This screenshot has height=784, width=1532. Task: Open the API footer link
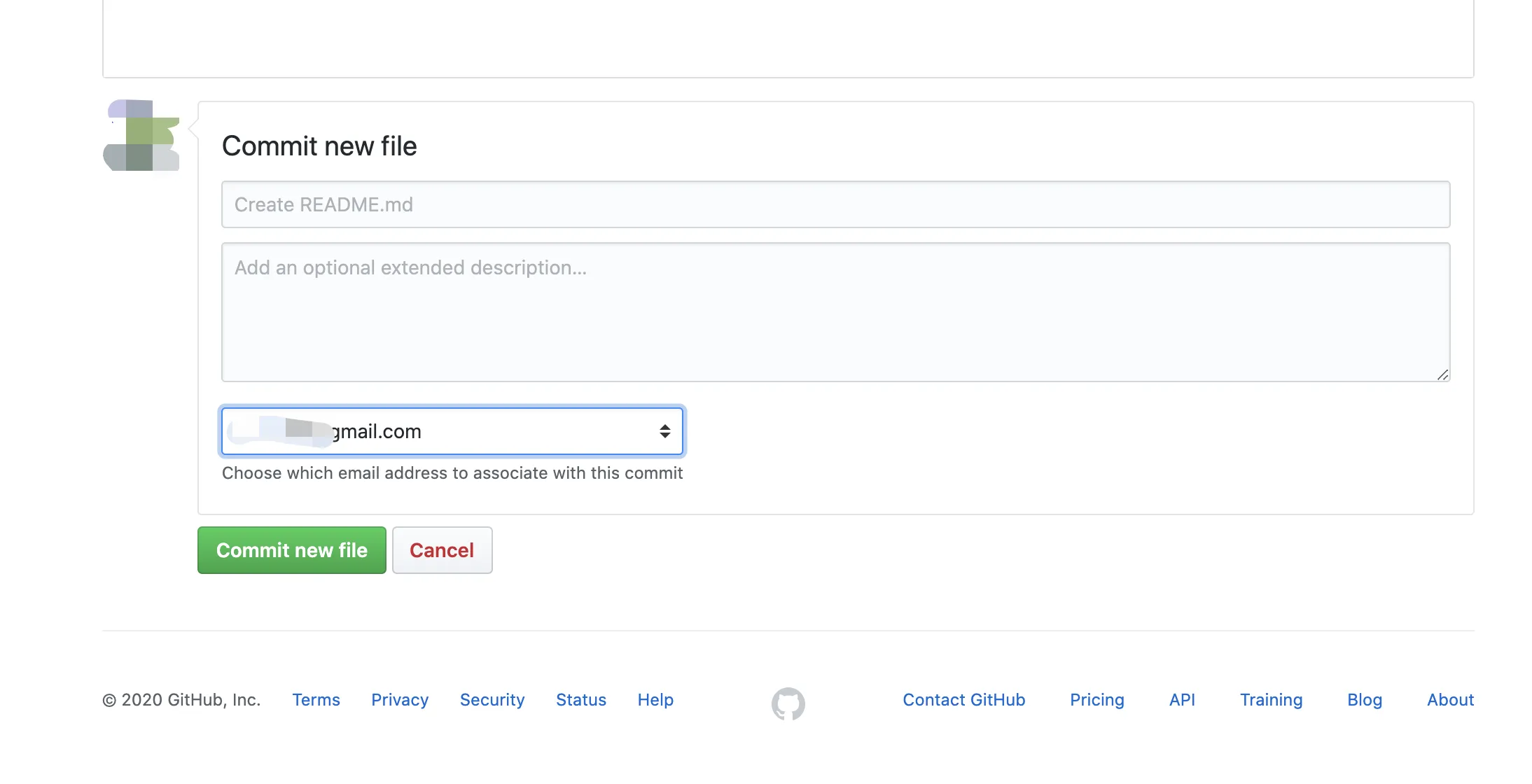[1181, 700]
